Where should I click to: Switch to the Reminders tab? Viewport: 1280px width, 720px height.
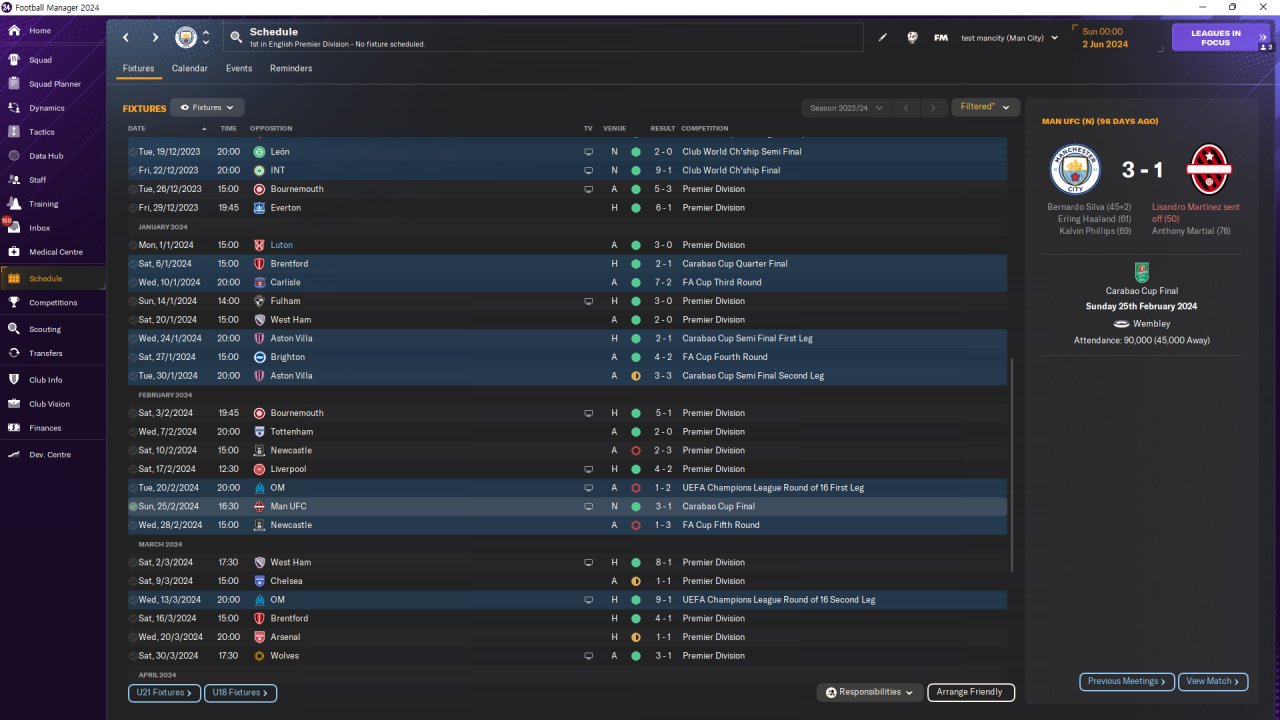tap(291, 69)
